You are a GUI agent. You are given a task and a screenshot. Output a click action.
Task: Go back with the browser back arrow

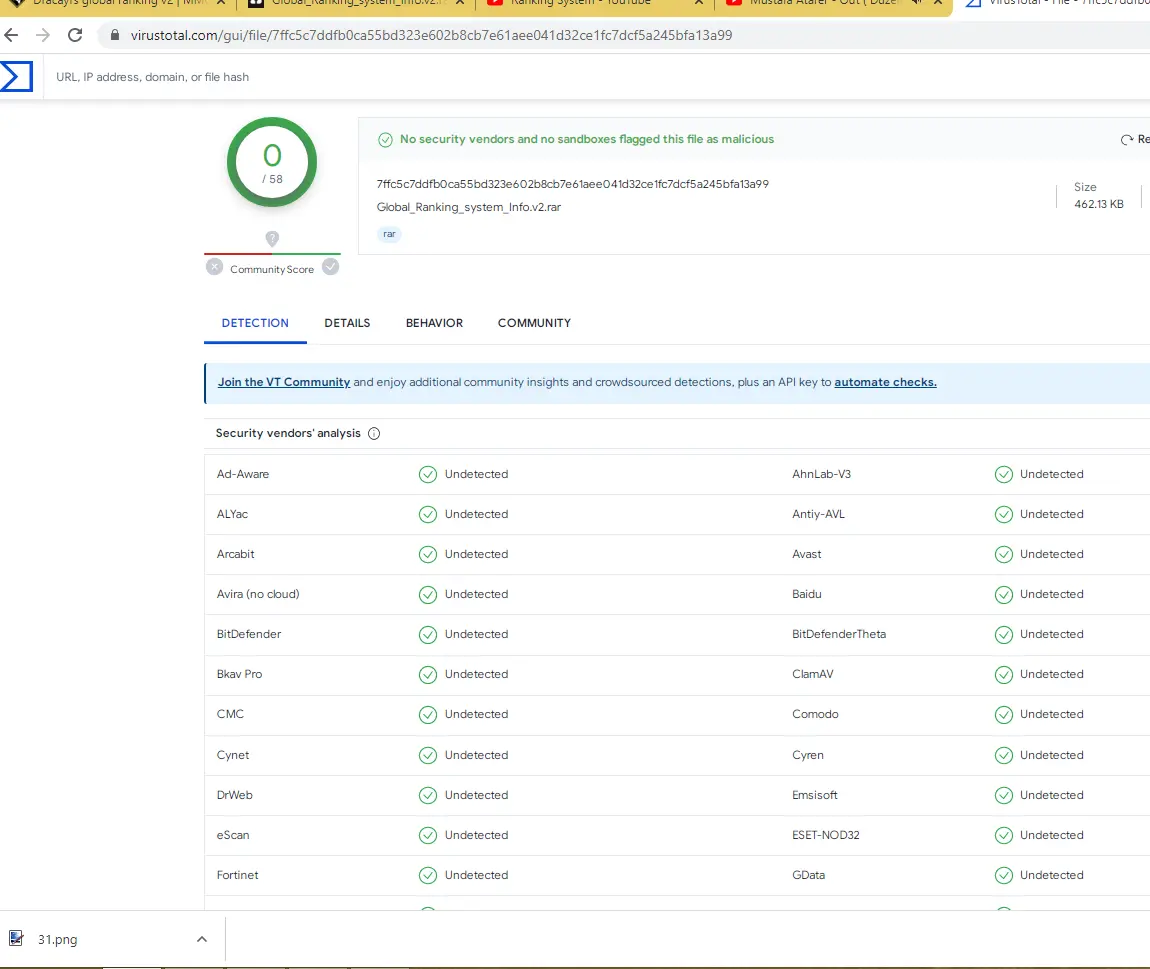coord(11,34)
